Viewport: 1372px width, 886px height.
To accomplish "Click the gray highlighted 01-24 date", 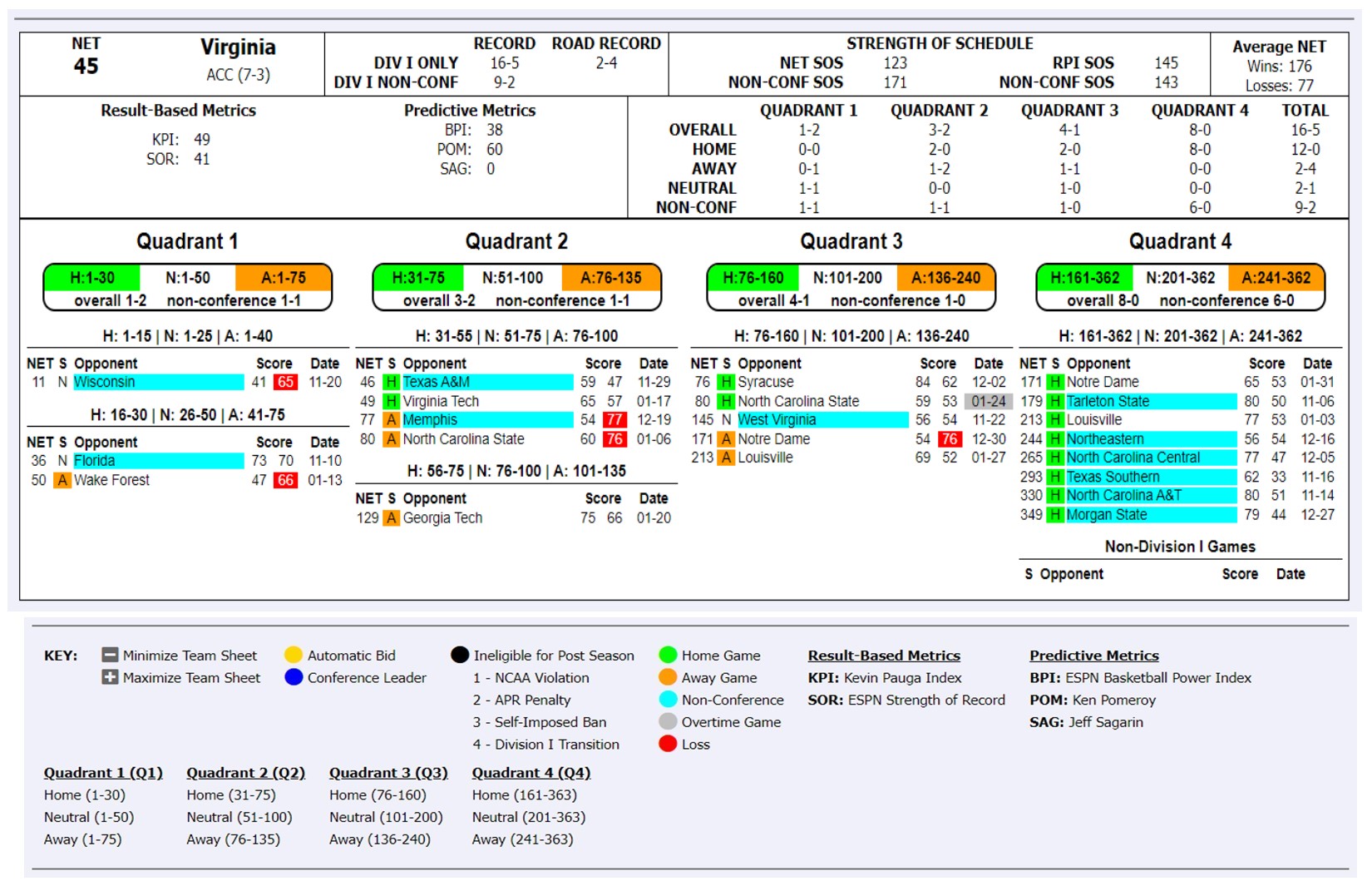I will point(989,401).
